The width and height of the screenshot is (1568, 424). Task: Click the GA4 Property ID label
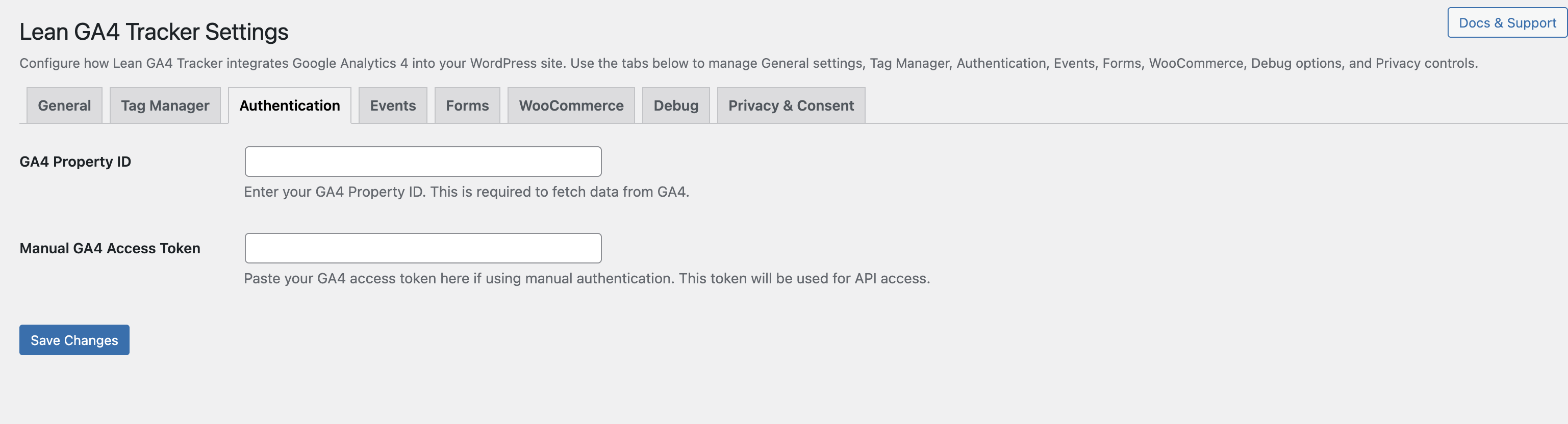pos(75,162)
